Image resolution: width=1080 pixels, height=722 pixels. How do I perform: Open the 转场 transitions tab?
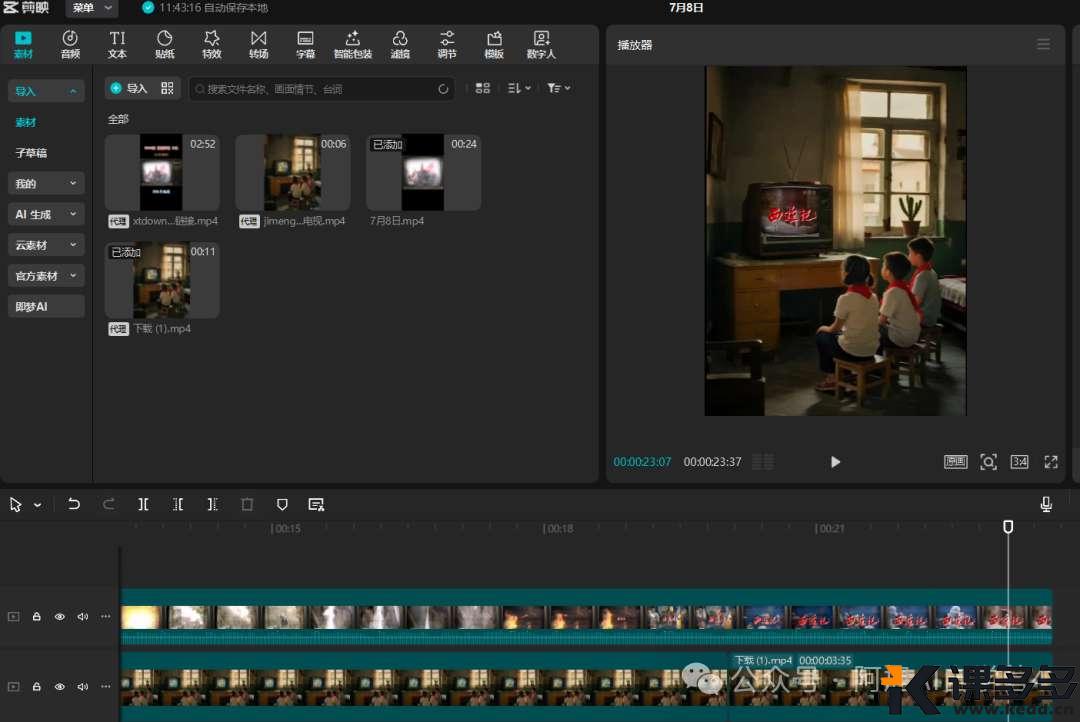coord(258,45)
